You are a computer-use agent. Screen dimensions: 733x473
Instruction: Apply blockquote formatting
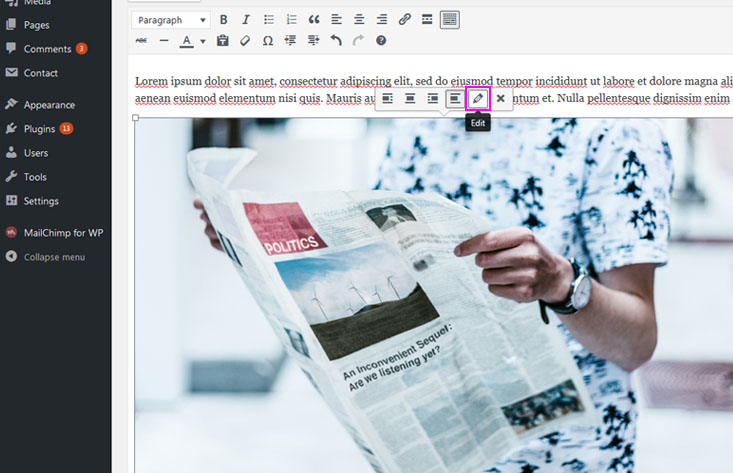click(x=314, y=20)
